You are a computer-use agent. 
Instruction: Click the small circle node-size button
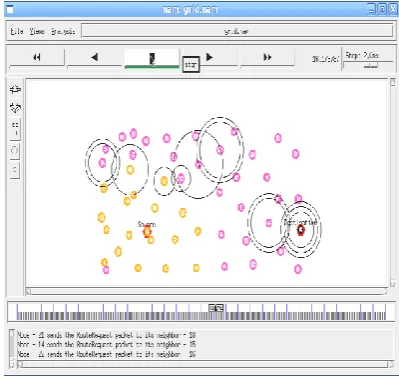[x=15, y=170]
